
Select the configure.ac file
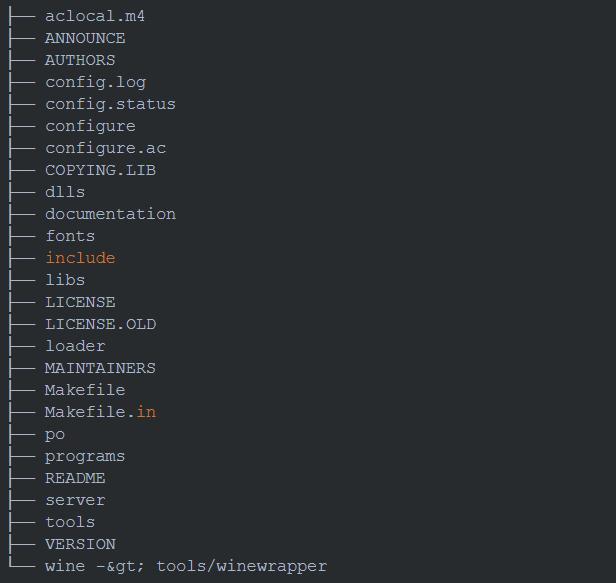pos(105,148)
